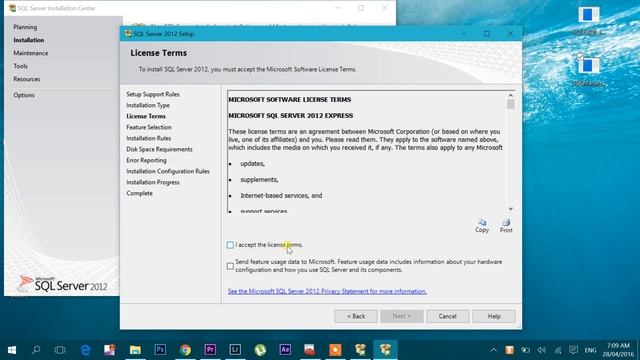Click the license text scrollbar thumb
640x360 pixels.
511,104
